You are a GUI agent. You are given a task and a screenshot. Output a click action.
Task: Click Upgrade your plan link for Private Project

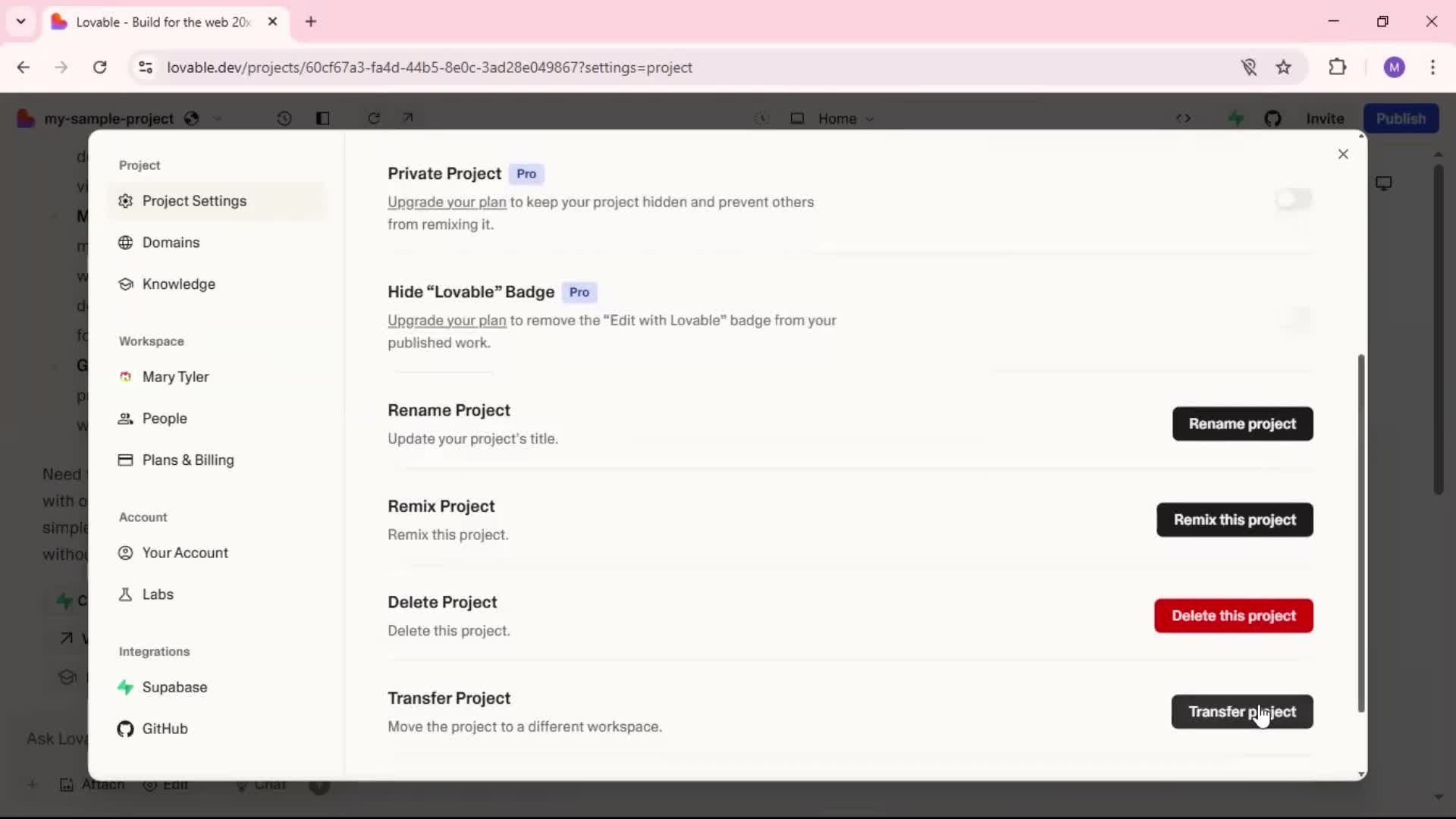click(x=447, y=202)
